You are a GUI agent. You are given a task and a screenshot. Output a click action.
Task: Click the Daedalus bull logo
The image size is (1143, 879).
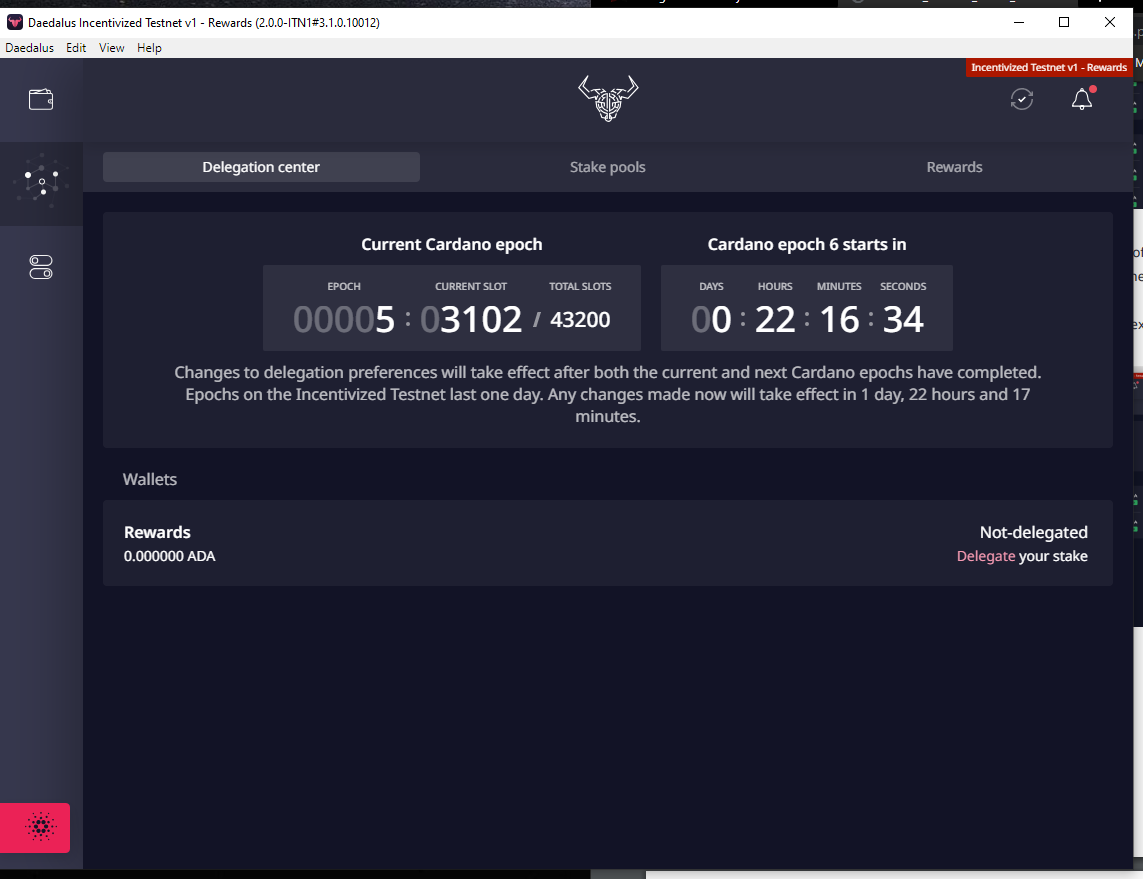click(x=608, y=98)
